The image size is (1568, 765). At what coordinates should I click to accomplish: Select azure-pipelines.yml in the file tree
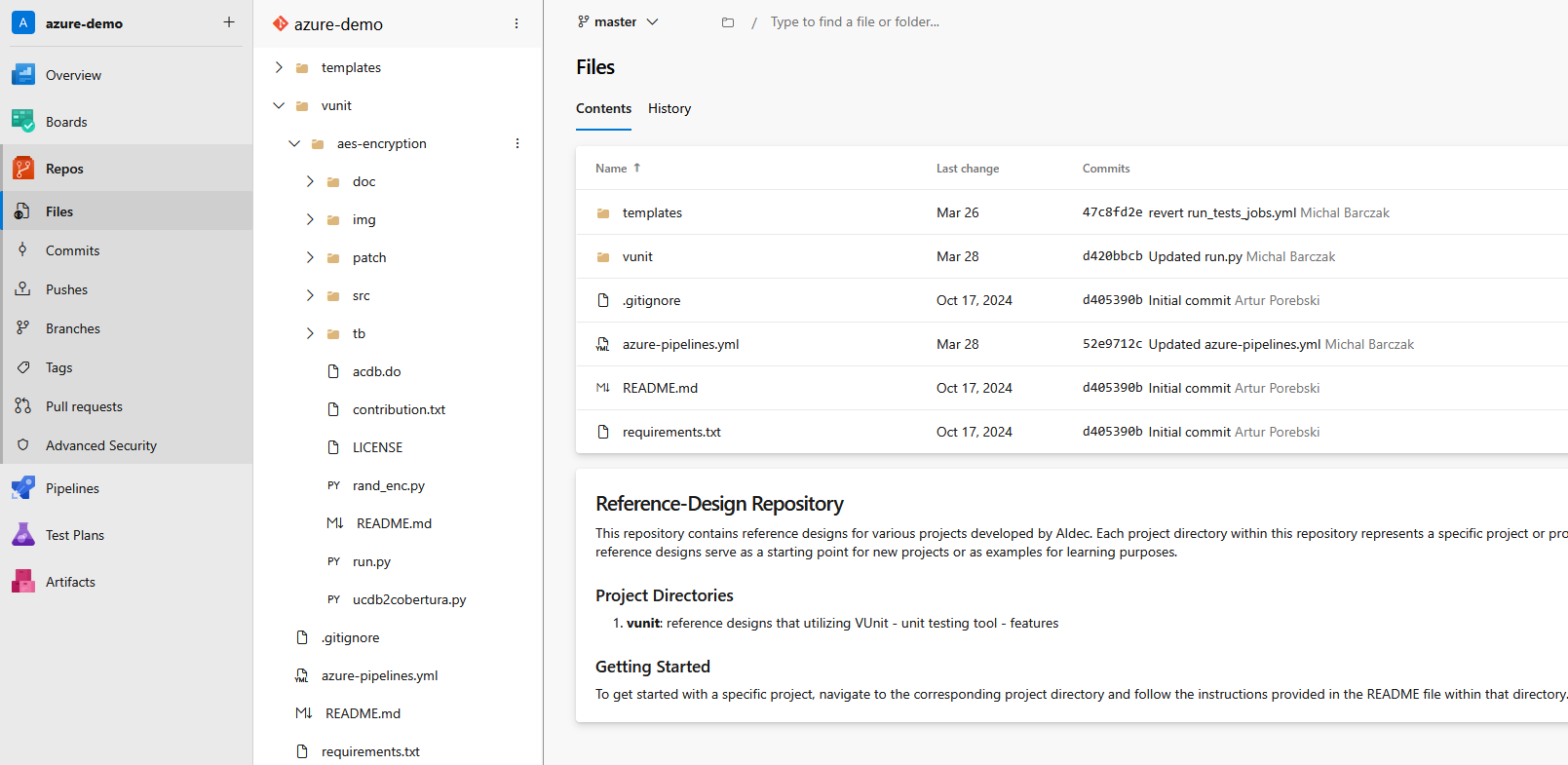click(x=379, y=675)
